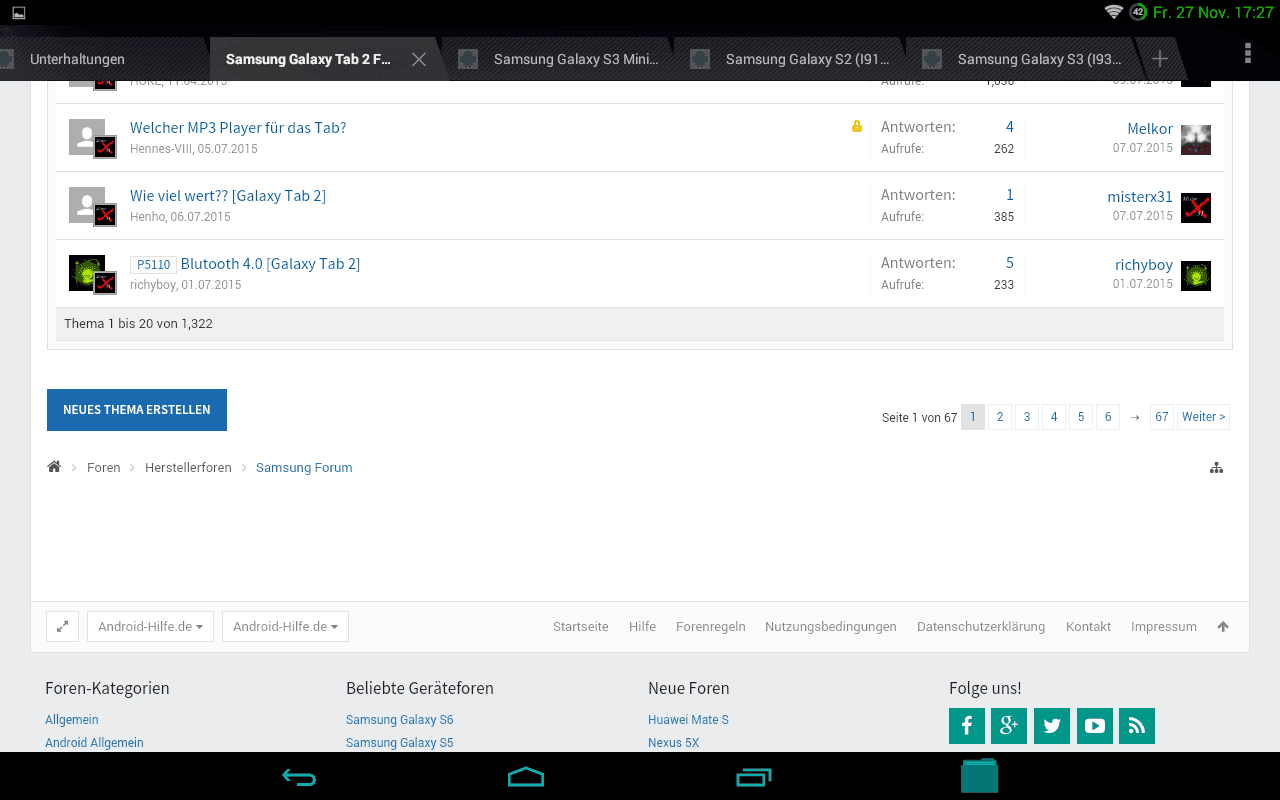Viewport: 1280px width, 800px height.
Task: Go to page 6
Action: pos(1108,417)
